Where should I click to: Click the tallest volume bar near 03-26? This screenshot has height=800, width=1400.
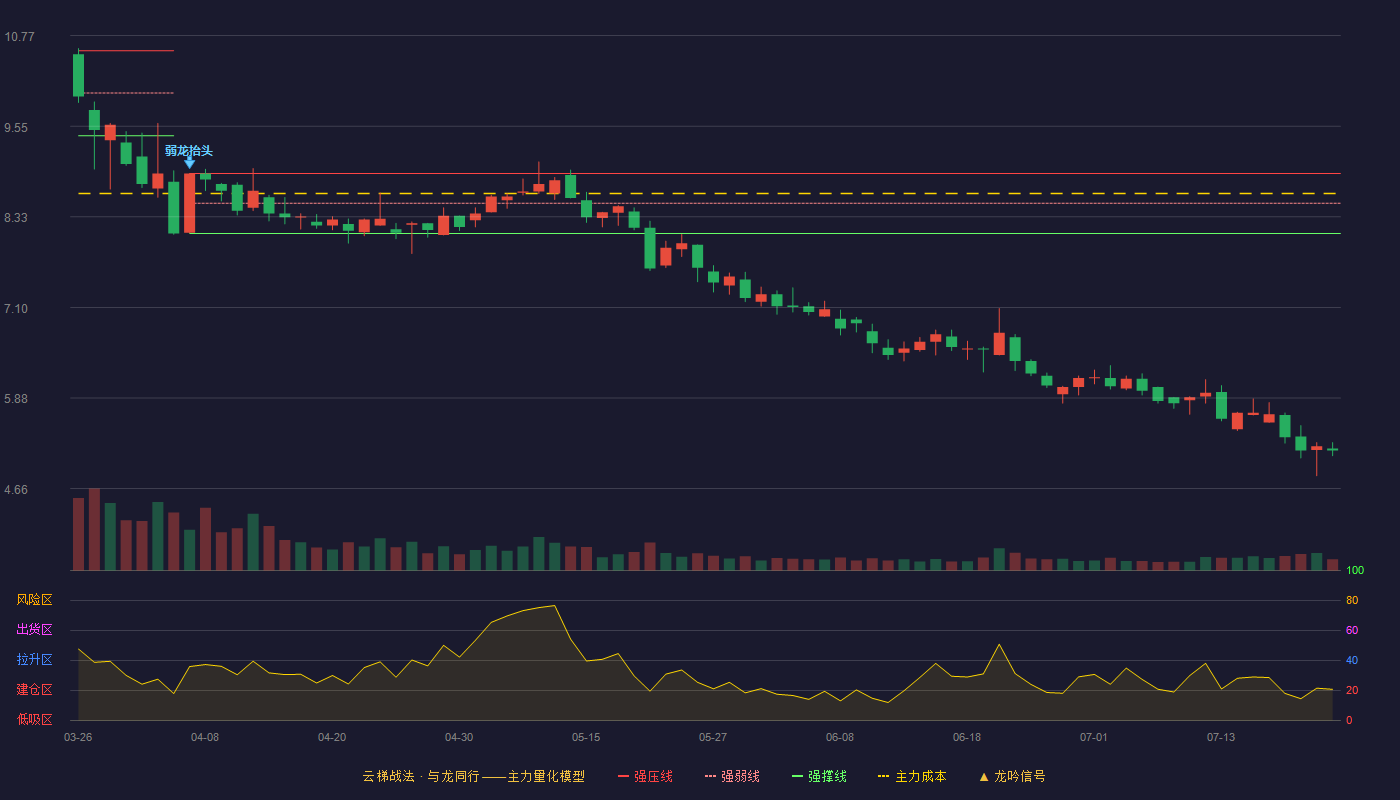click(x=94, y=529)
